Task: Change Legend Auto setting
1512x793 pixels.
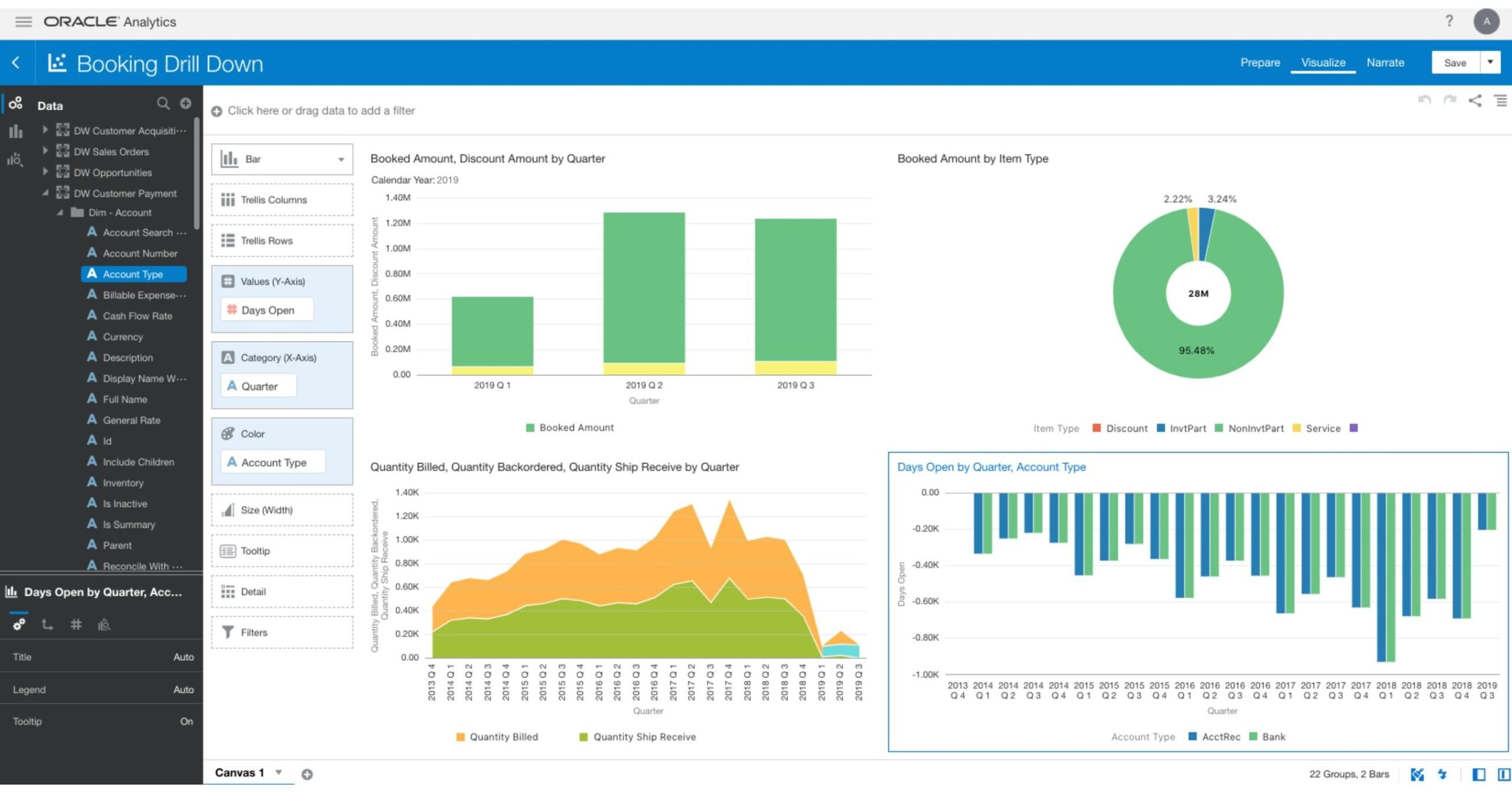Action: click(184, 689)
